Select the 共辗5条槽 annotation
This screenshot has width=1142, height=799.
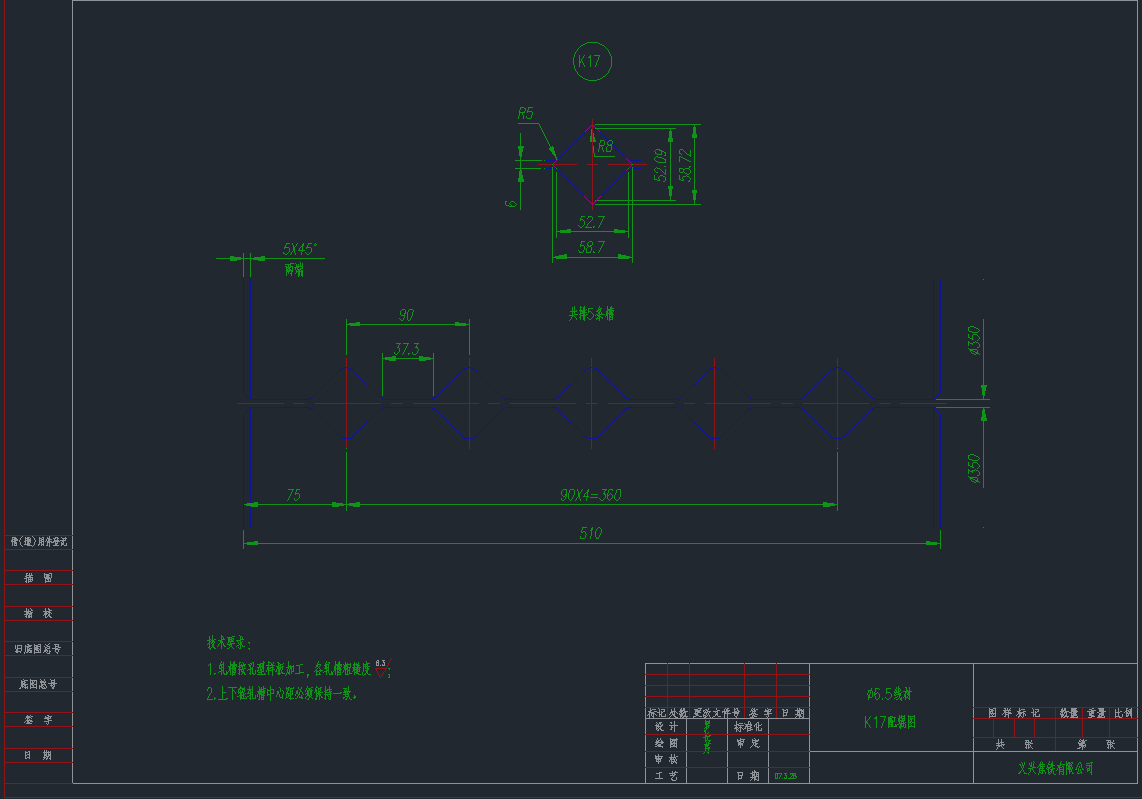tap(594, 314)
